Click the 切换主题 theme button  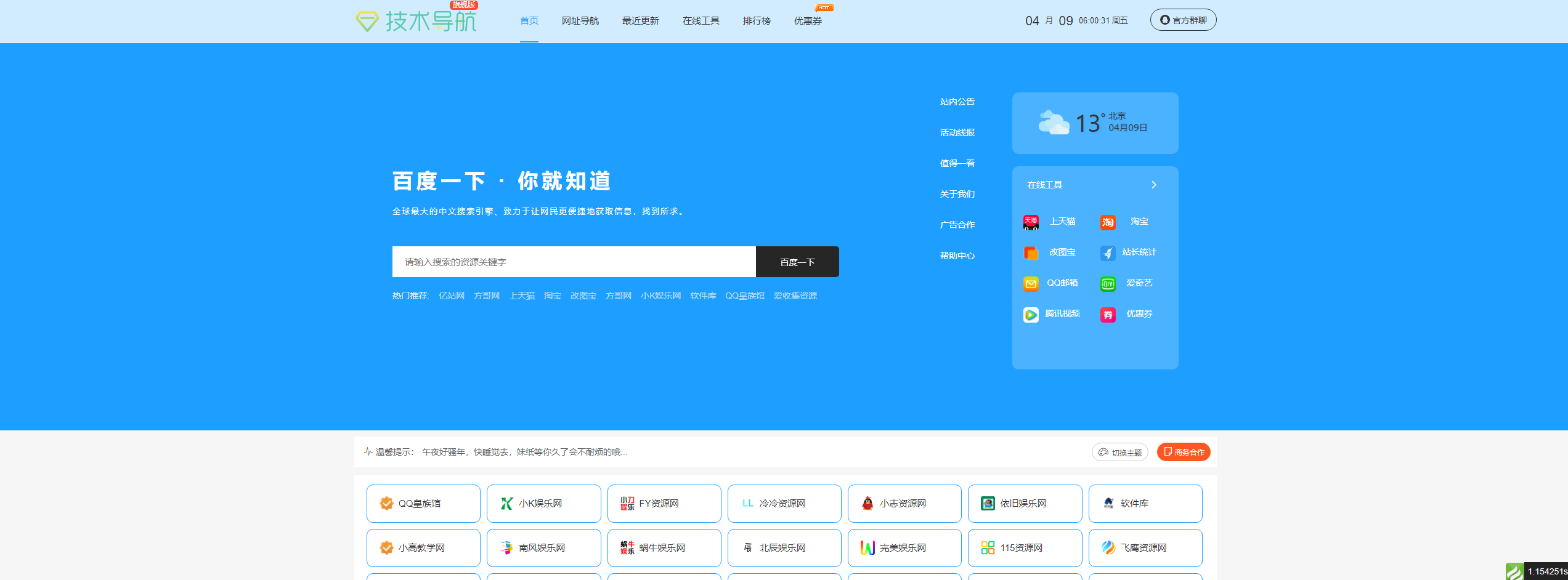tap(1120, 452)
